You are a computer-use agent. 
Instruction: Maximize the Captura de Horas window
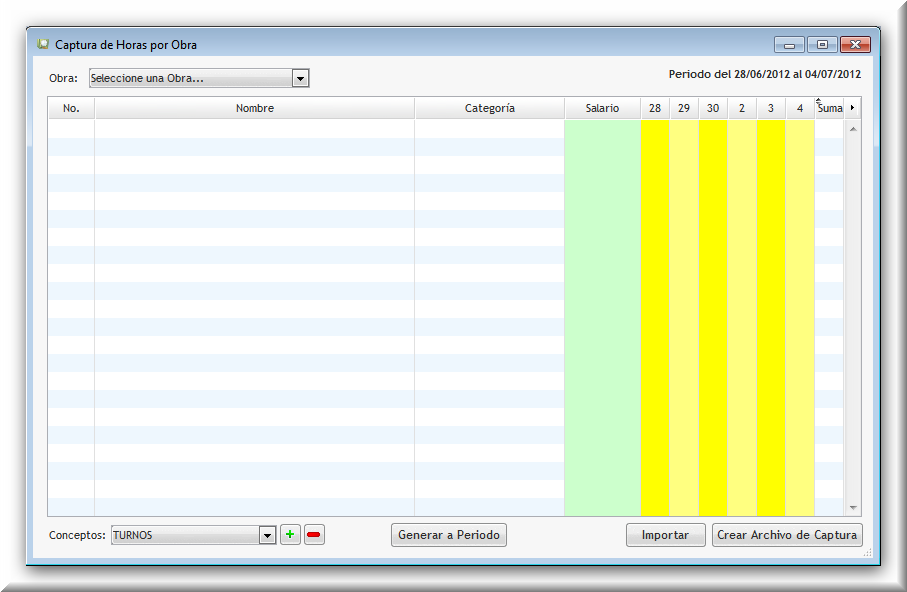[x=822, y=45]
